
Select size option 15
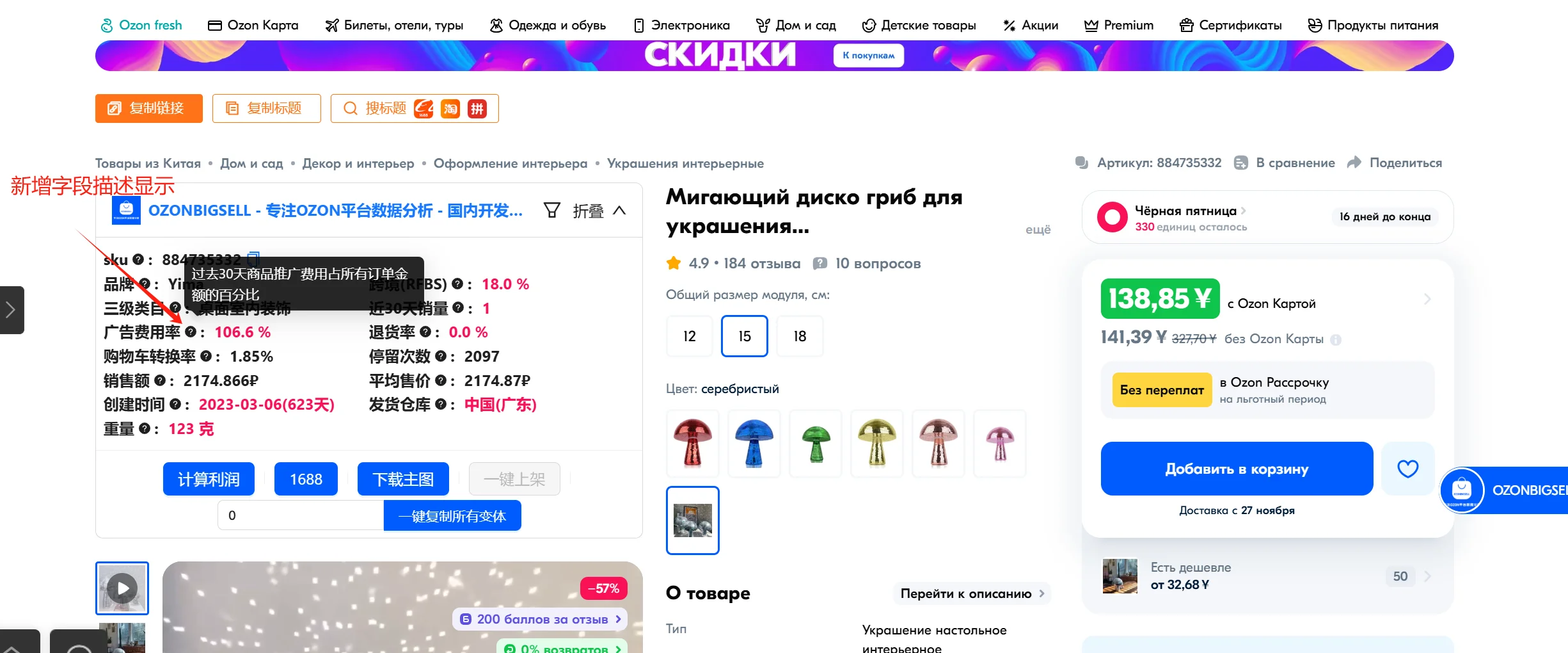pyautogui.click(x=745, y=336)
